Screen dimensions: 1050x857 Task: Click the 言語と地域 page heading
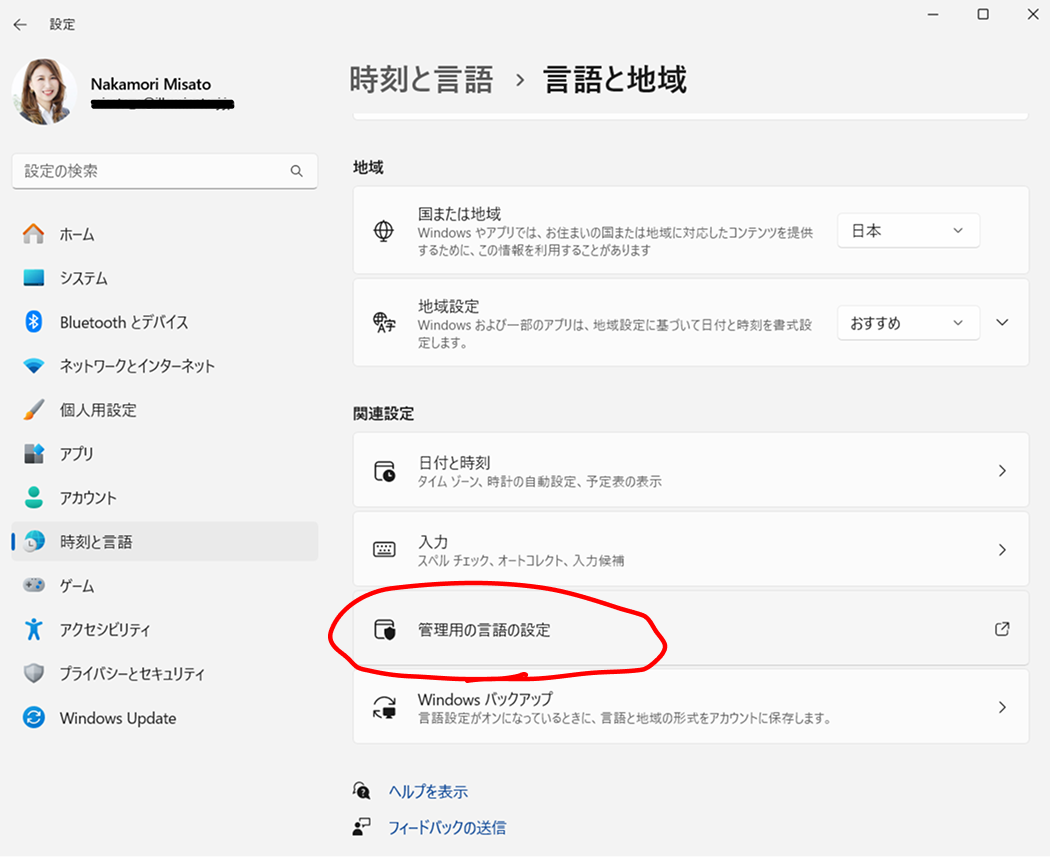(x=615, y=80)
